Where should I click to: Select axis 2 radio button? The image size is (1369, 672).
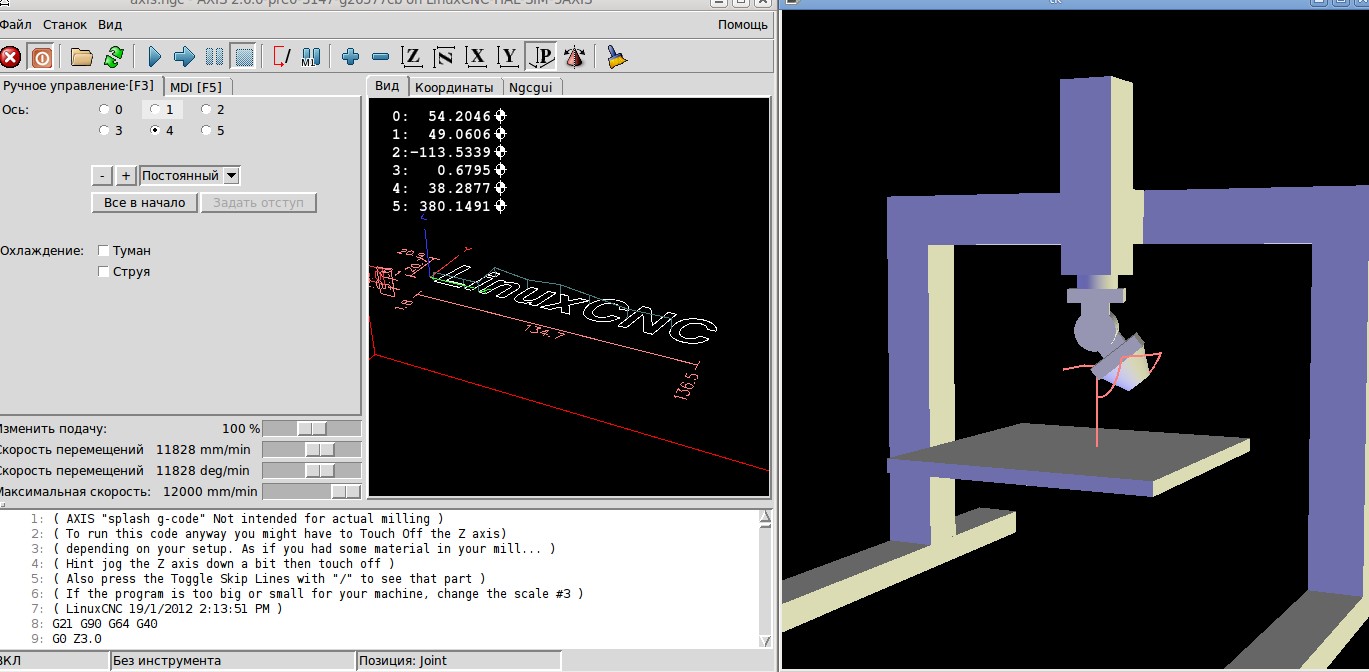pyautogui.click(x=206, y=109)
